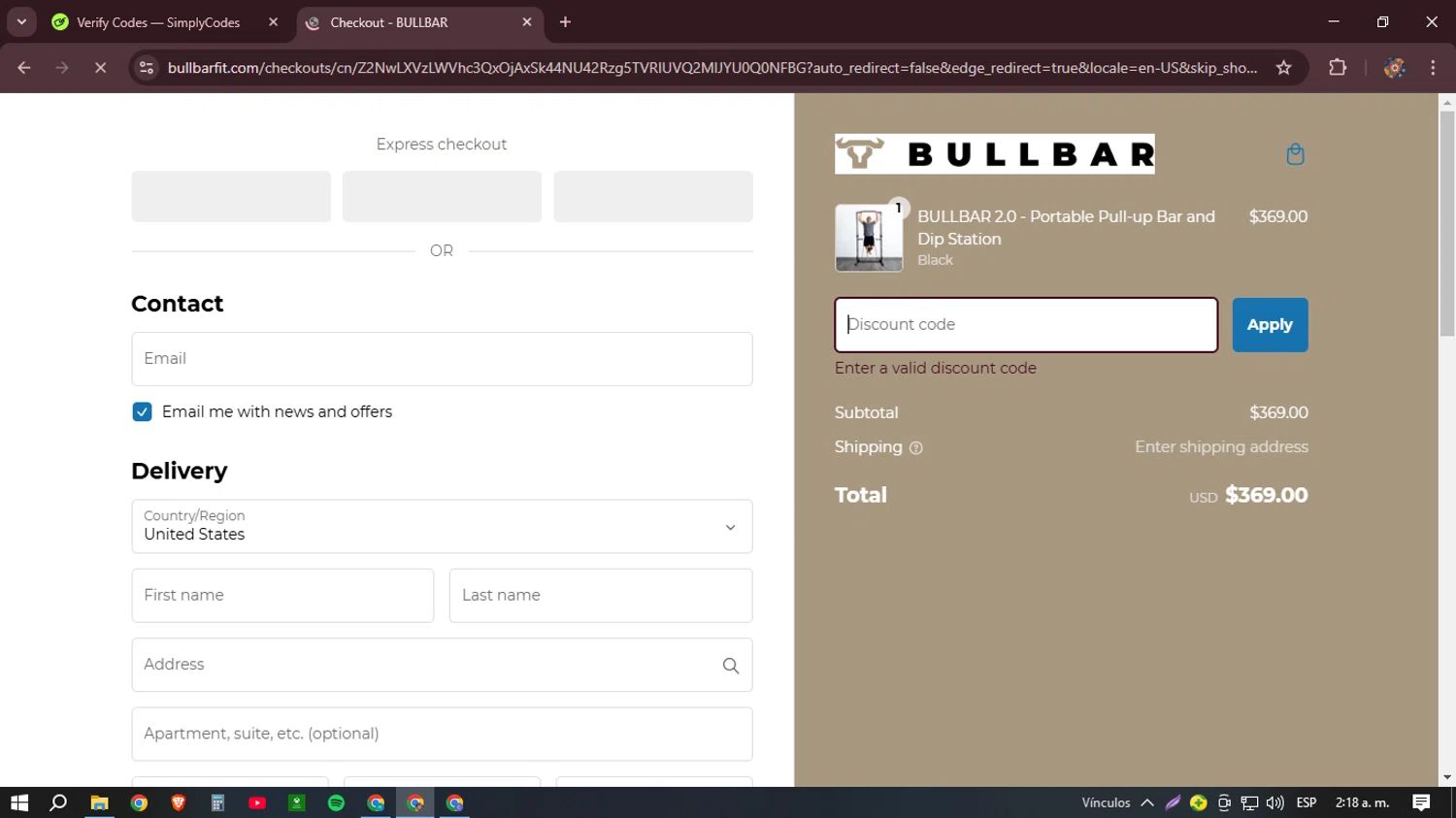The width and height of the screenshot is (1456, 818).
Task: Click the scrollbar down arrow
Action: coord(1447,777)
